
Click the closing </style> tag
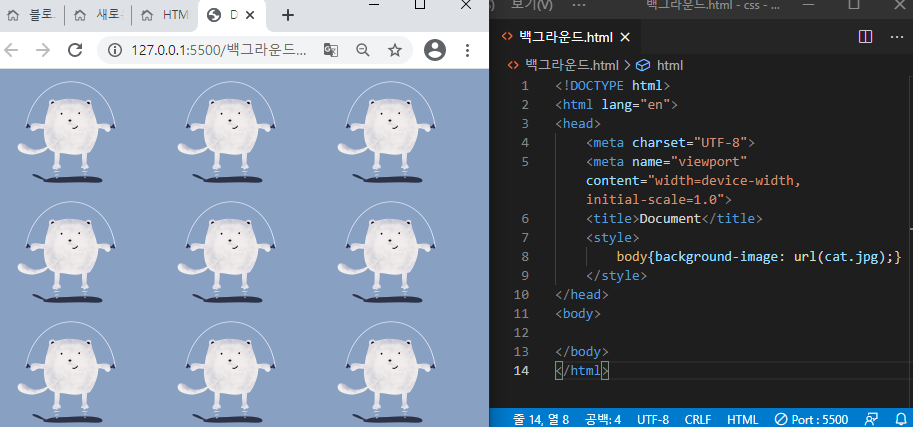616,276
